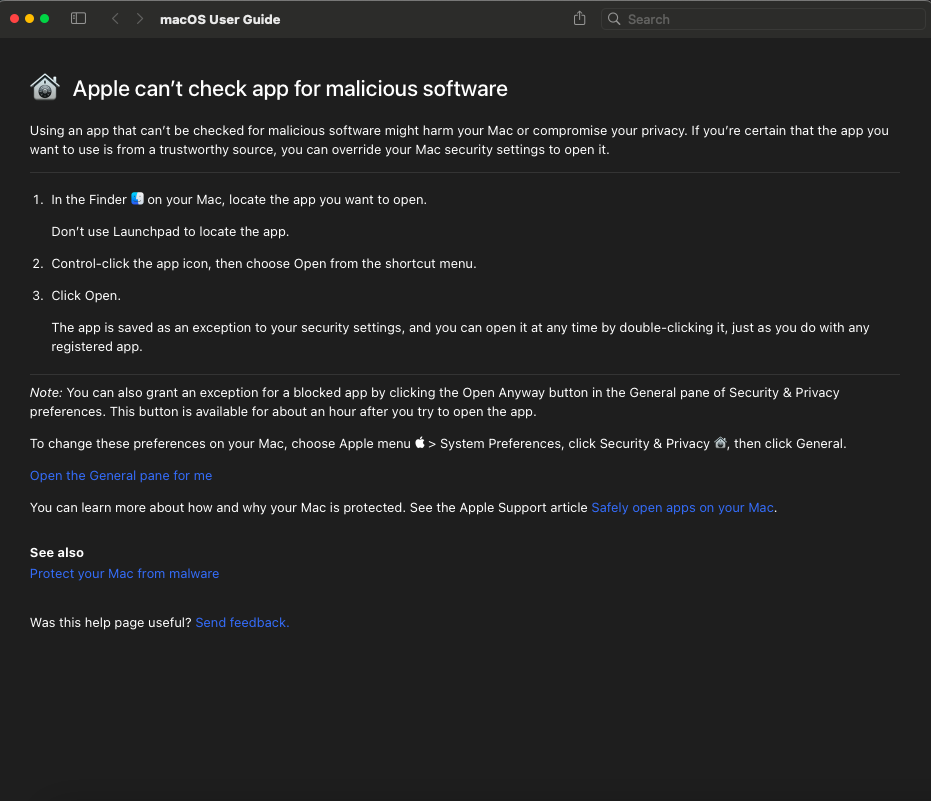Maximize the help window with green button

[x=45, y=18]
